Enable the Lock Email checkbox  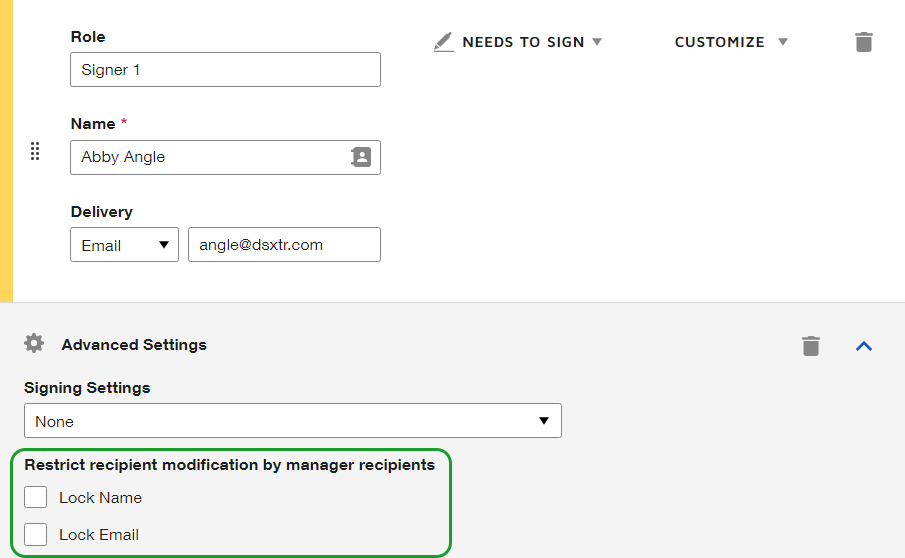click(36, 534)
